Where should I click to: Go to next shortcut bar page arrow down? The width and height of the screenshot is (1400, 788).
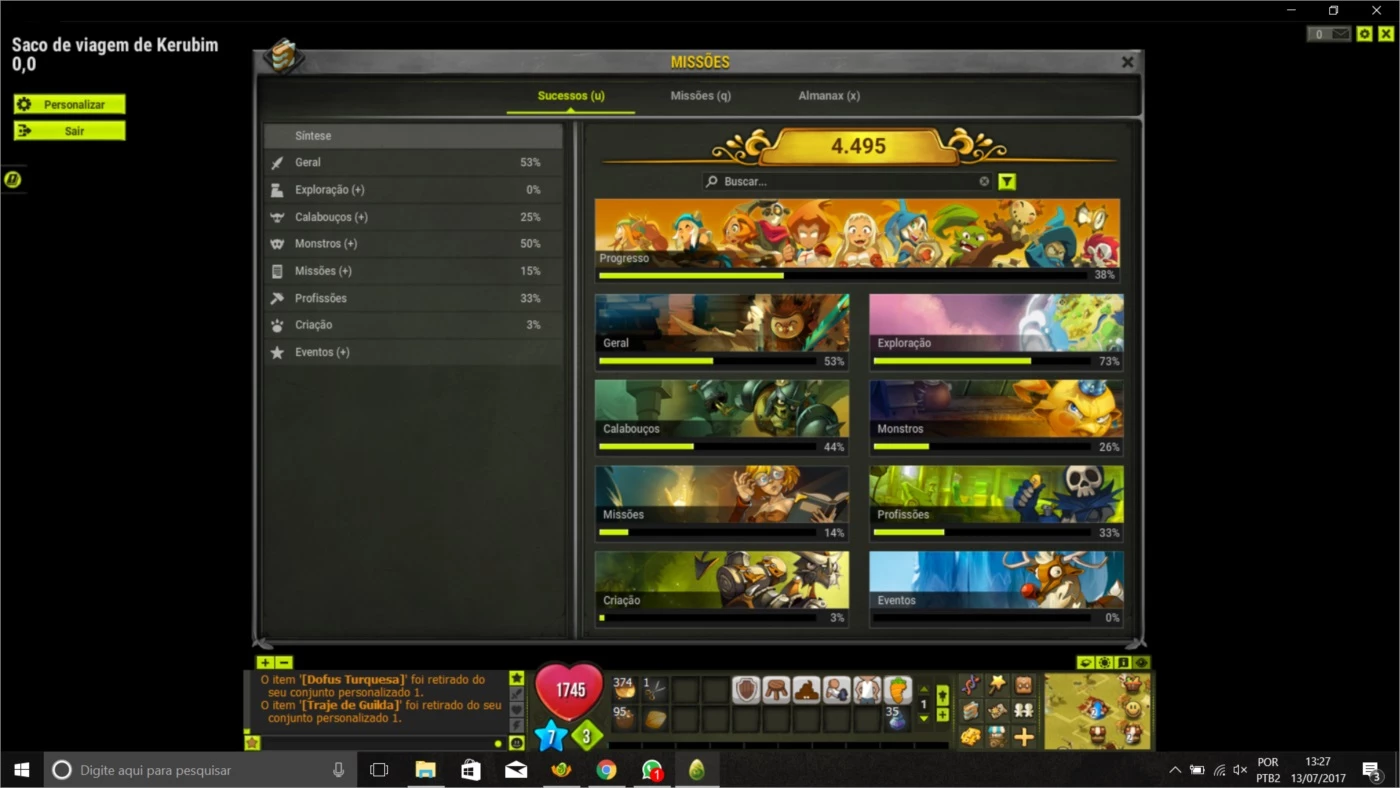click(924, 718)
